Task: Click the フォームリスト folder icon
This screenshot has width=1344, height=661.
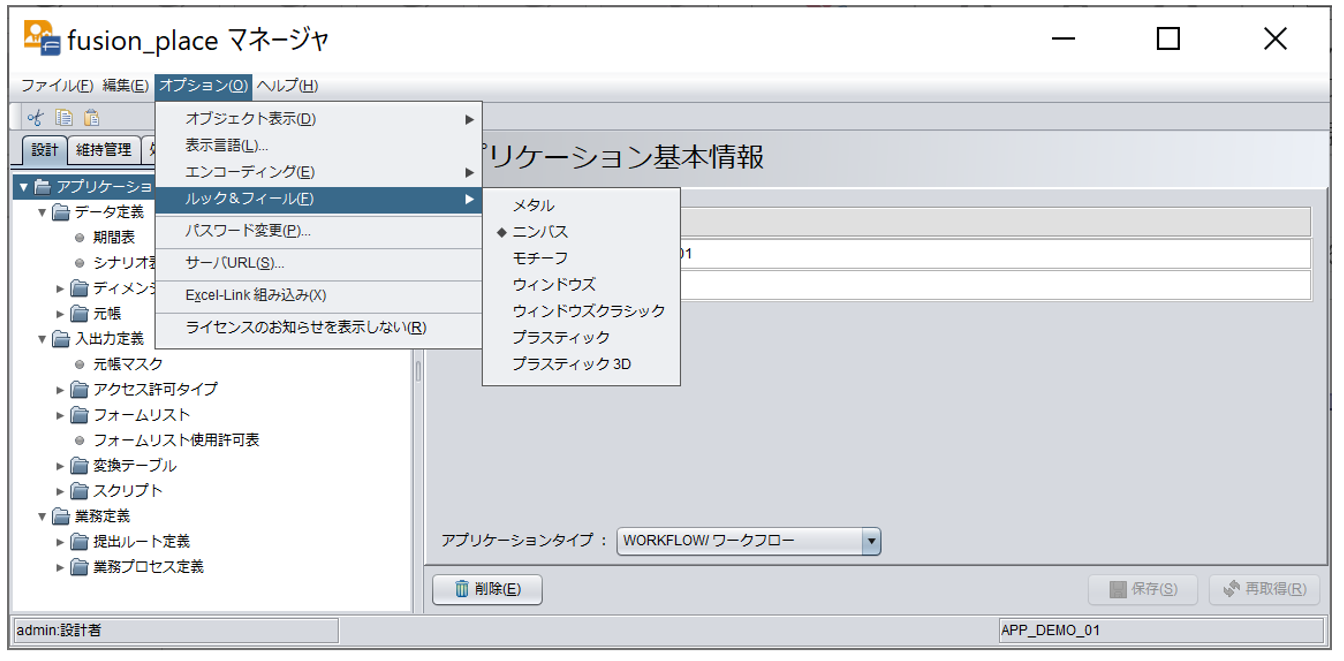Action: [80, 415]
